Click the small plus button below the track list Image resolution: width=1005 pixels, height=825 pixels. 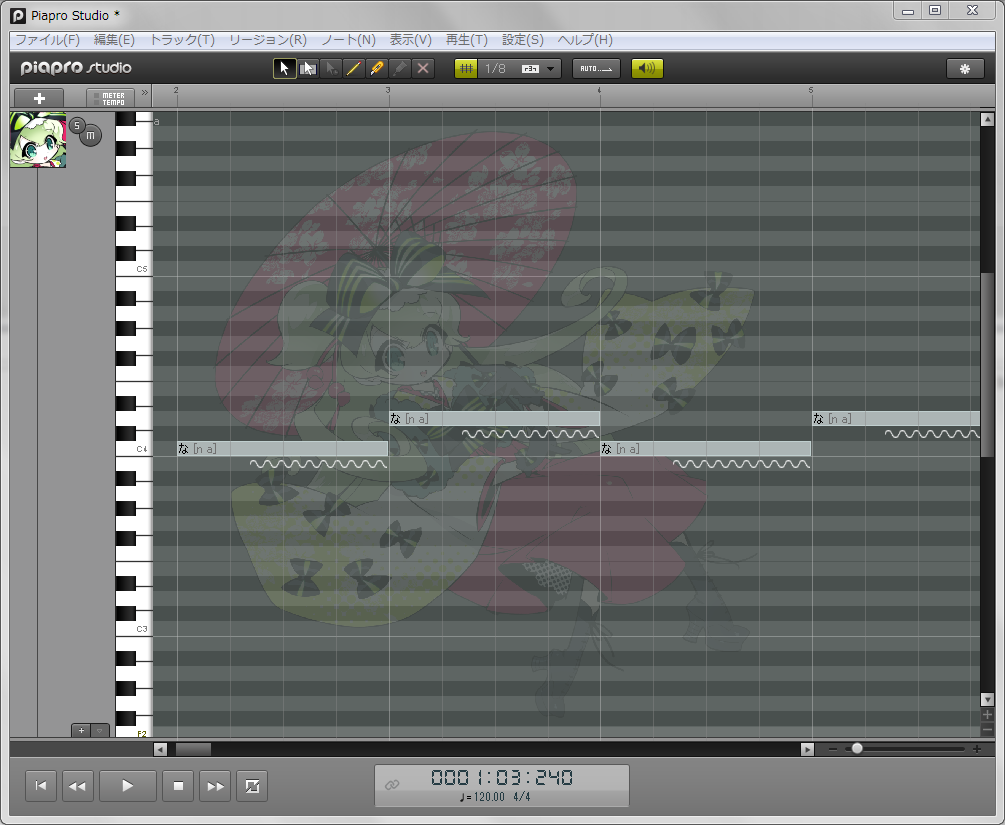pyautogui.click(x=81, y=731)
